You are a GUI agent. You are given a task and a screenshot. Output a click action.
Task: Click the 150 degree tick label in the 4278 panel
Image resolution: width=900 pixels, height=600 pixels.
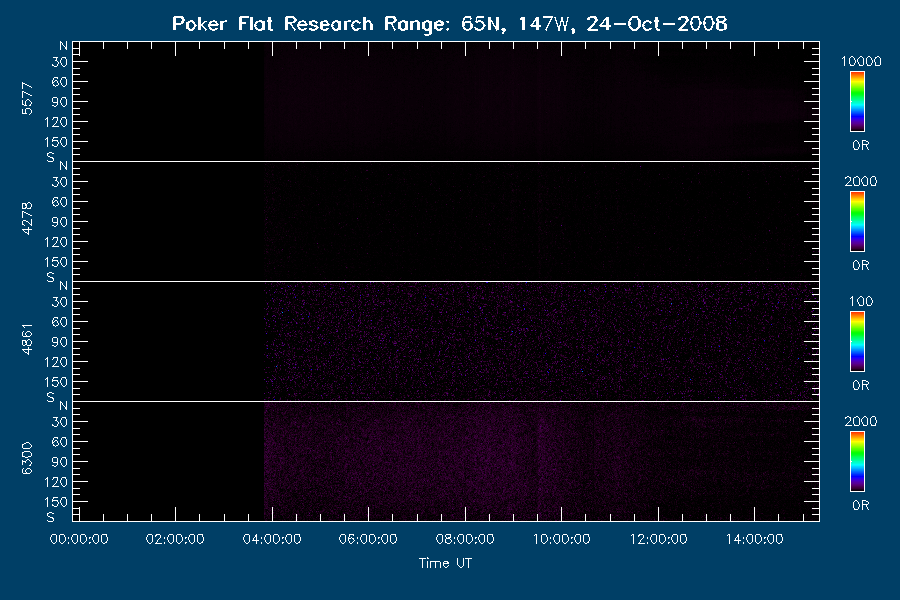coord(56,262)
